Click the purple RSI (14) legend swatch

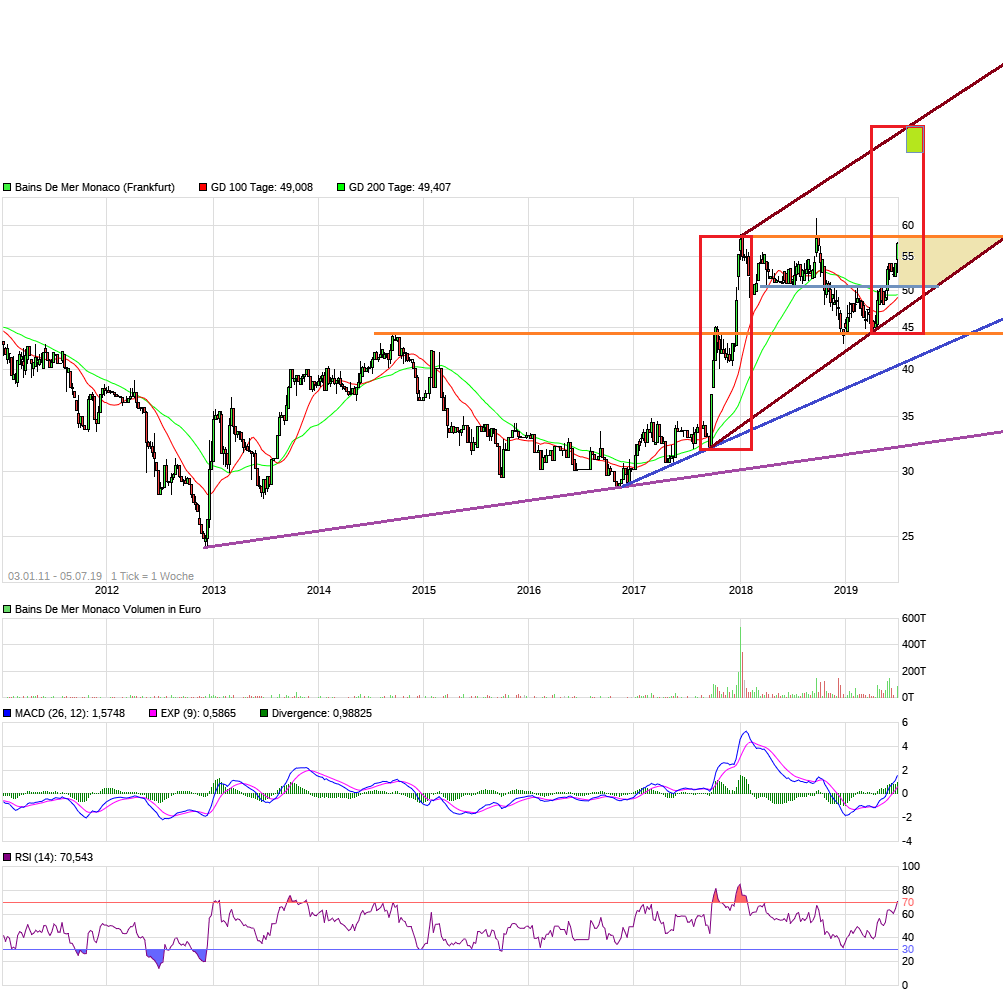[x=7, y=857]
